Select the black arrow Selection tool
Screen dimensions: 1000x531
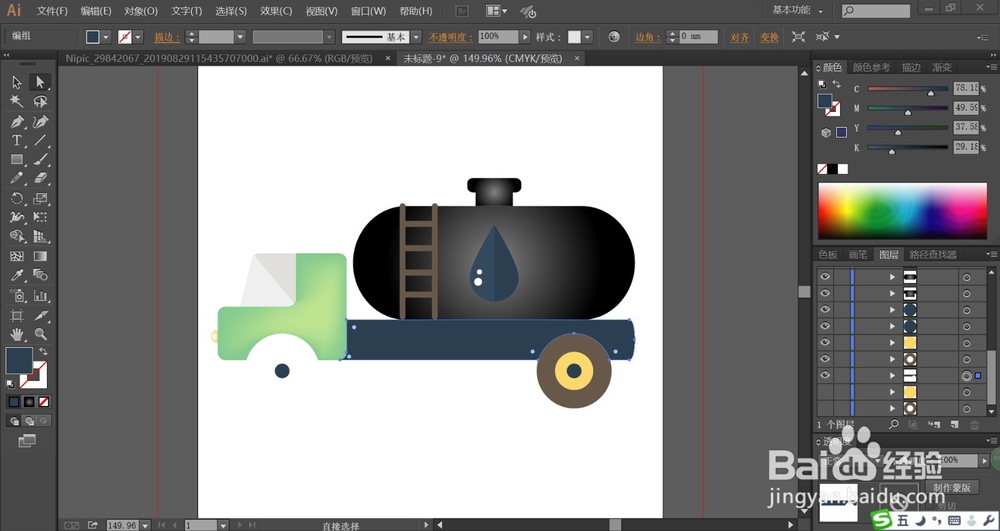coord(17,82)
